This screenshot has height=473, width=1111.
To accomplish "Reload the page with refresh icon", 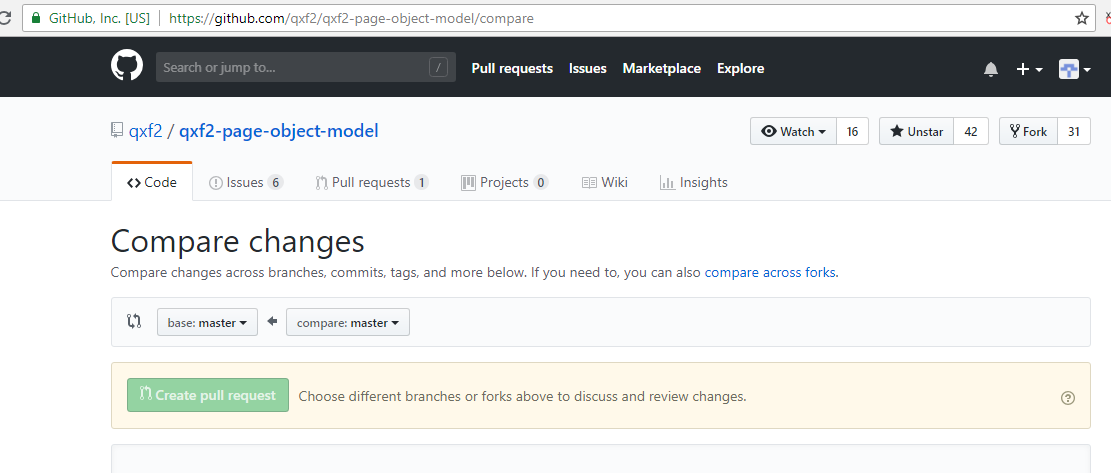I will (x=5, y=18).
